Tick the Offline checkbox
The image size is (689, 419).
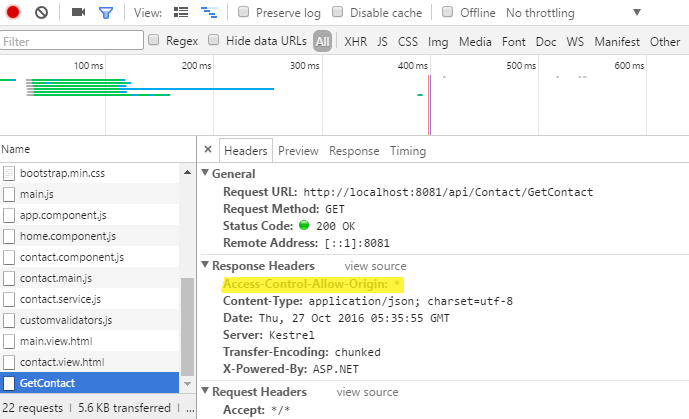[447, 12]
